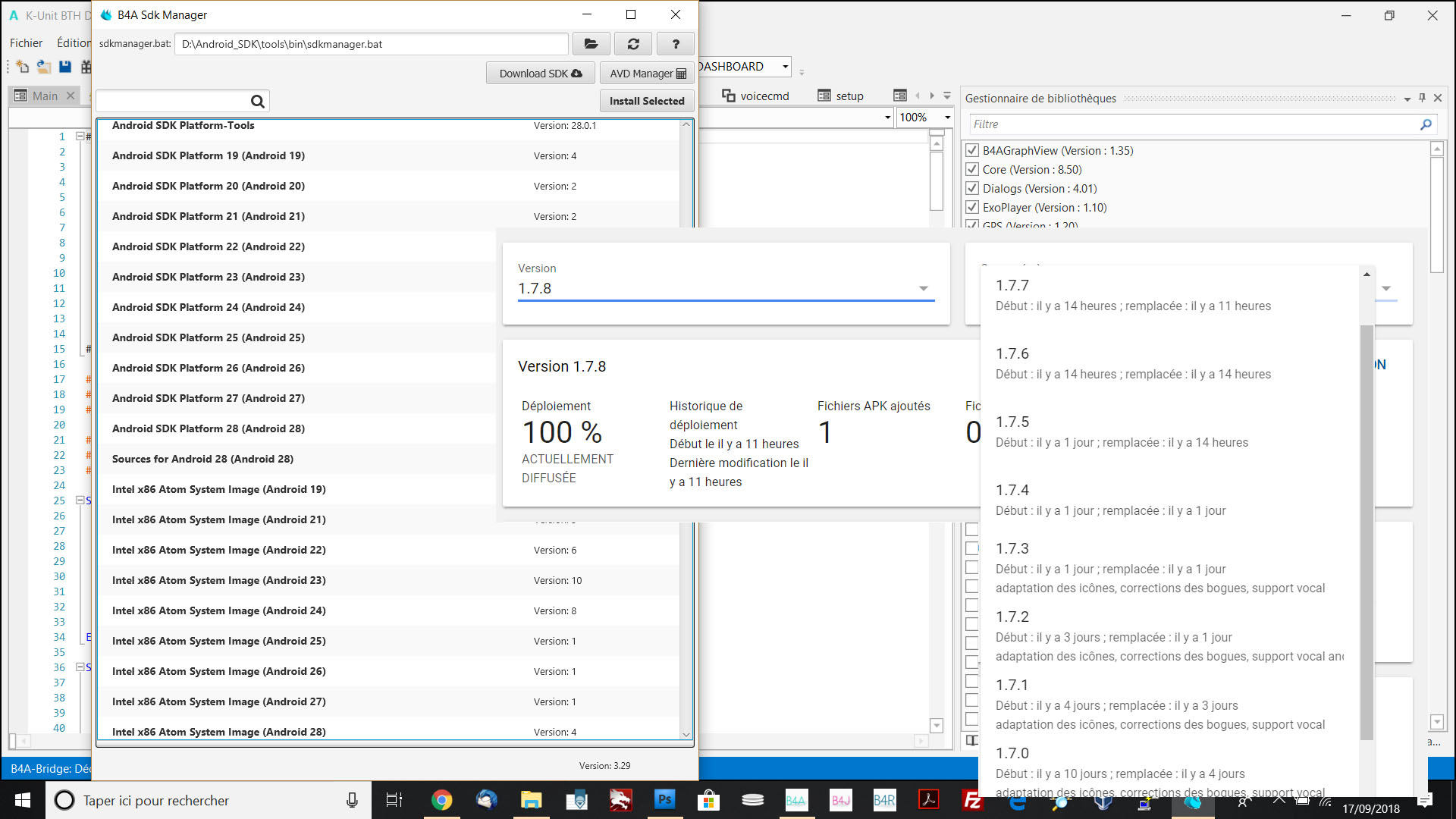
Task: Open Task View from the taskbar
Action: coord(394,800)
